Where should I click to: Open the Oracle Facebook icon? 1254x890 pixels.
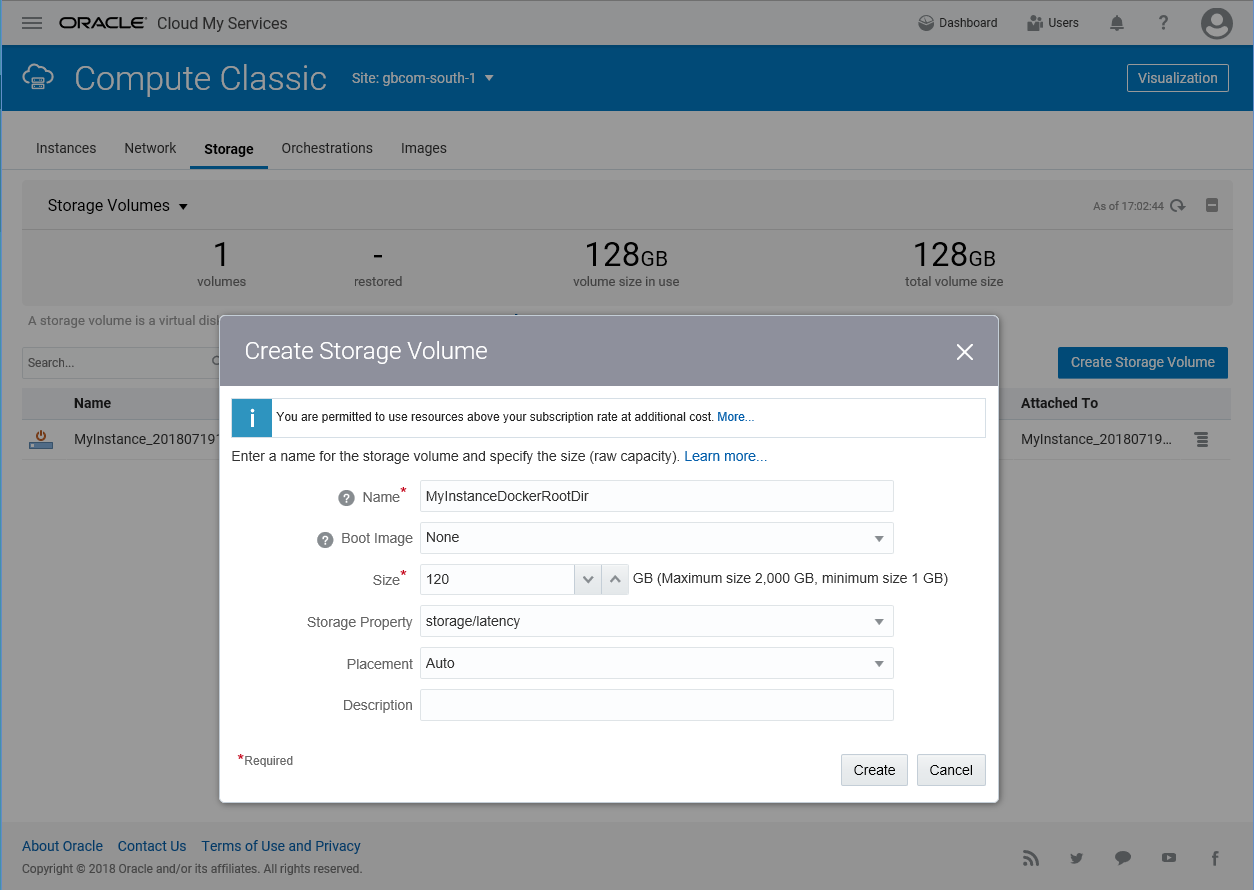pyautogui.click(x=1215, y=858)
